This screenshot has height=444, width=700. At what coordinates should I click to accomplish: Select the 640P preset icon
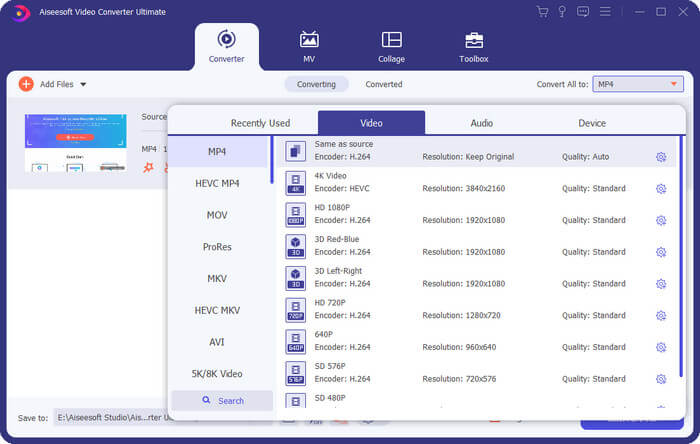296,341
